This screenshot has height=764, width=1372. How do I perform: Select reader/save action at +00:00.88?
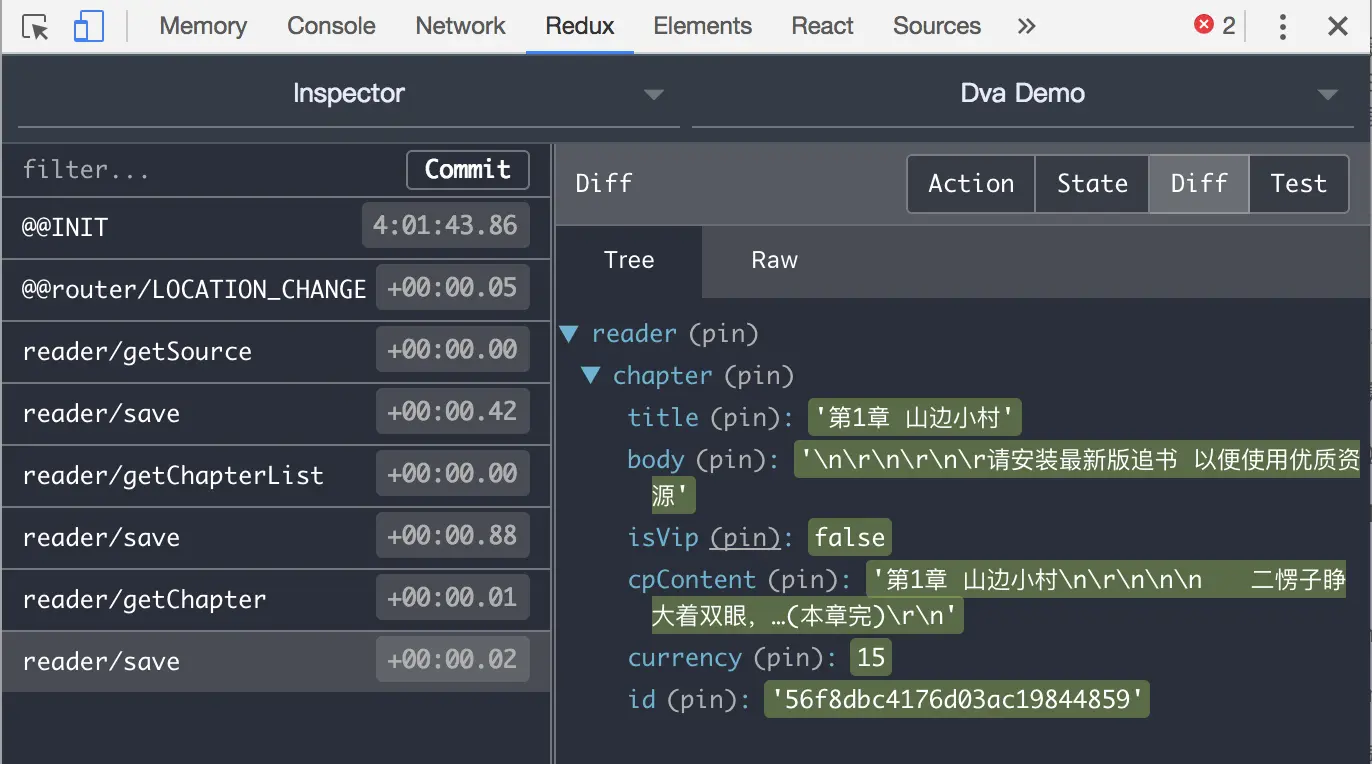276,538
